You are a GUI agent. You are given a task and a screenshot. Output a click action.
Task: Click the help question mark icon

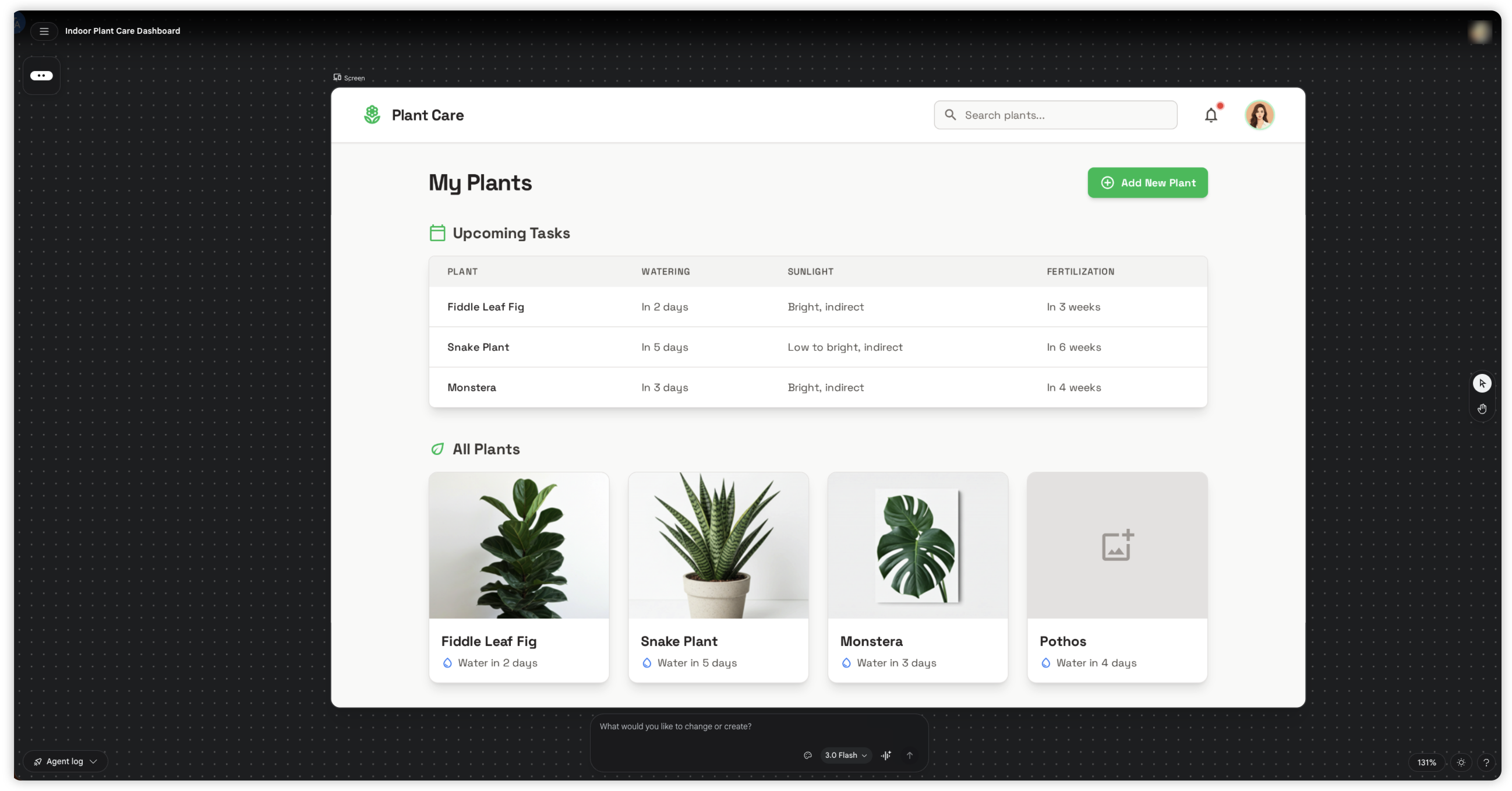click(x=1486, y=762)
